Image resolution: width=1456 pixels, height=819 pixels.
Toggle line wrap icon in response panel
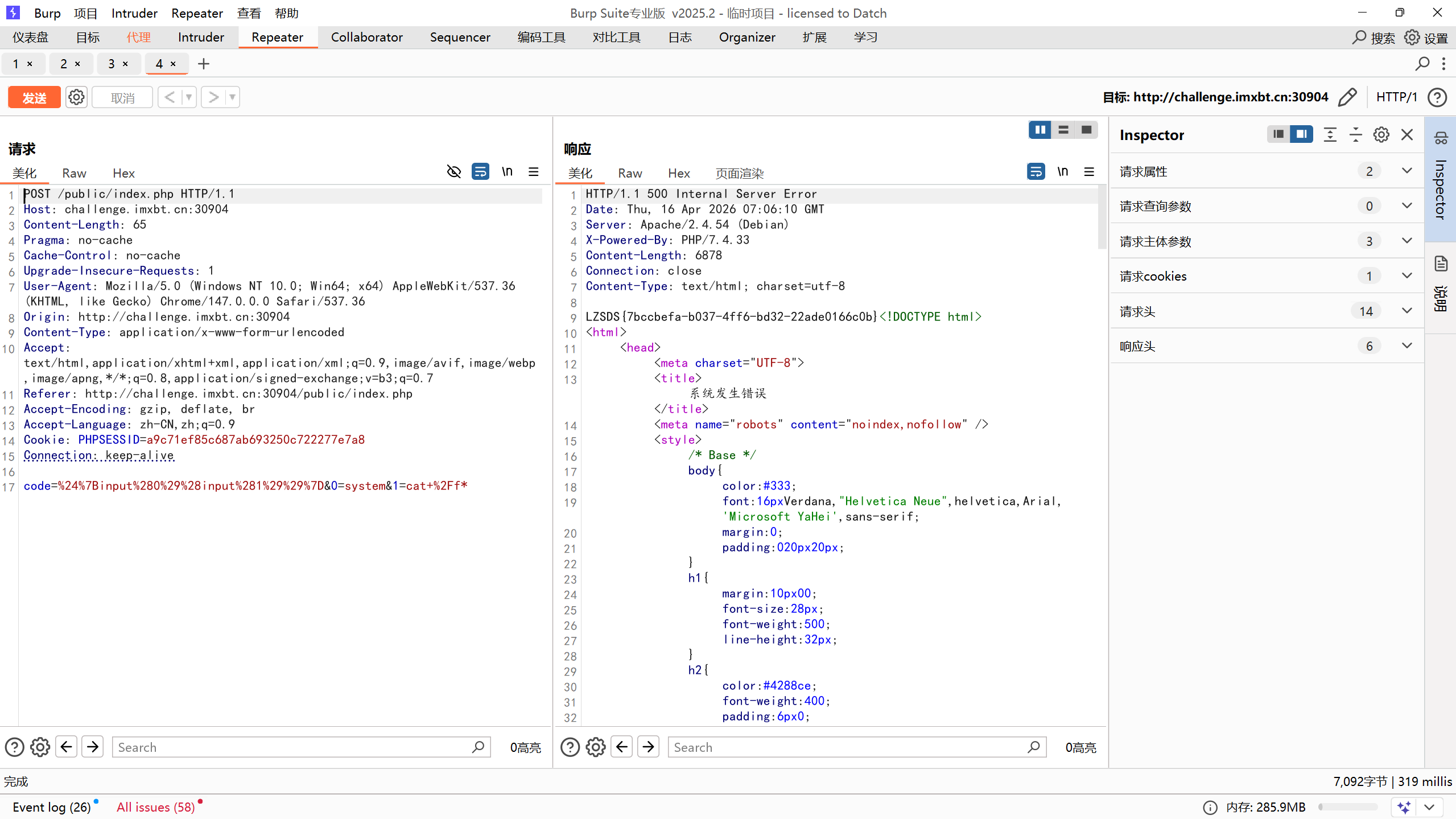[x=1036, y=172]
